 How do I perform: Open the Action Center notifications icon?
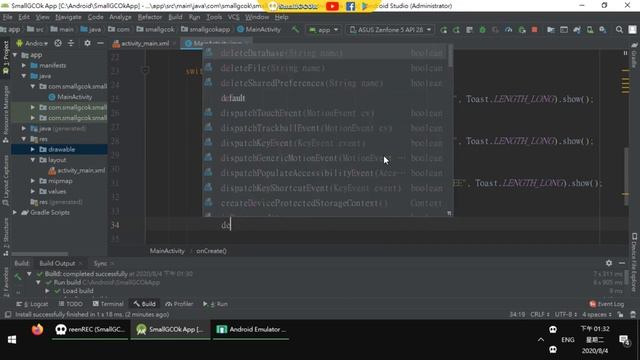[x=624, y=340]
